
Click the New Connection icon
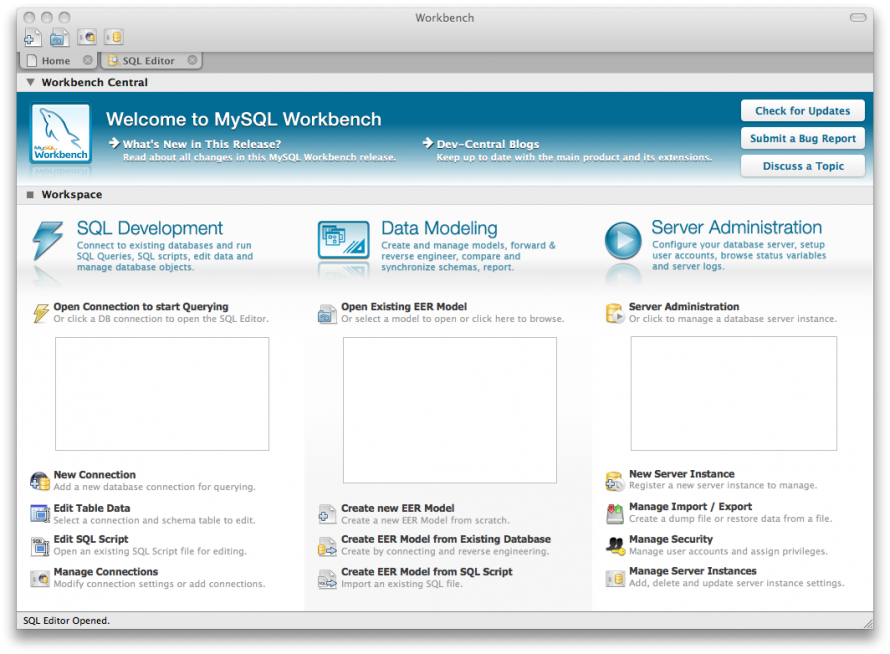(38, 479)
